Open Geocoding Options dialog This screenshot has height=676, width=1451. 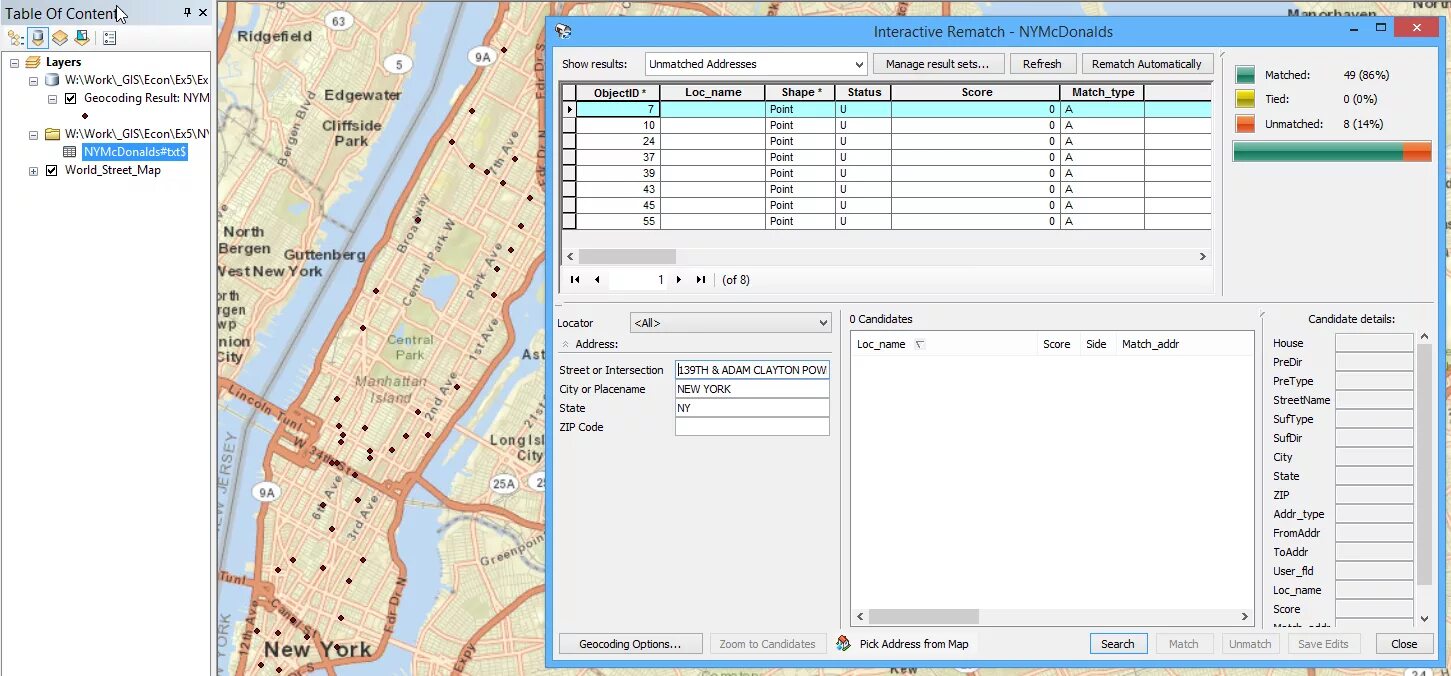[630, 644]
